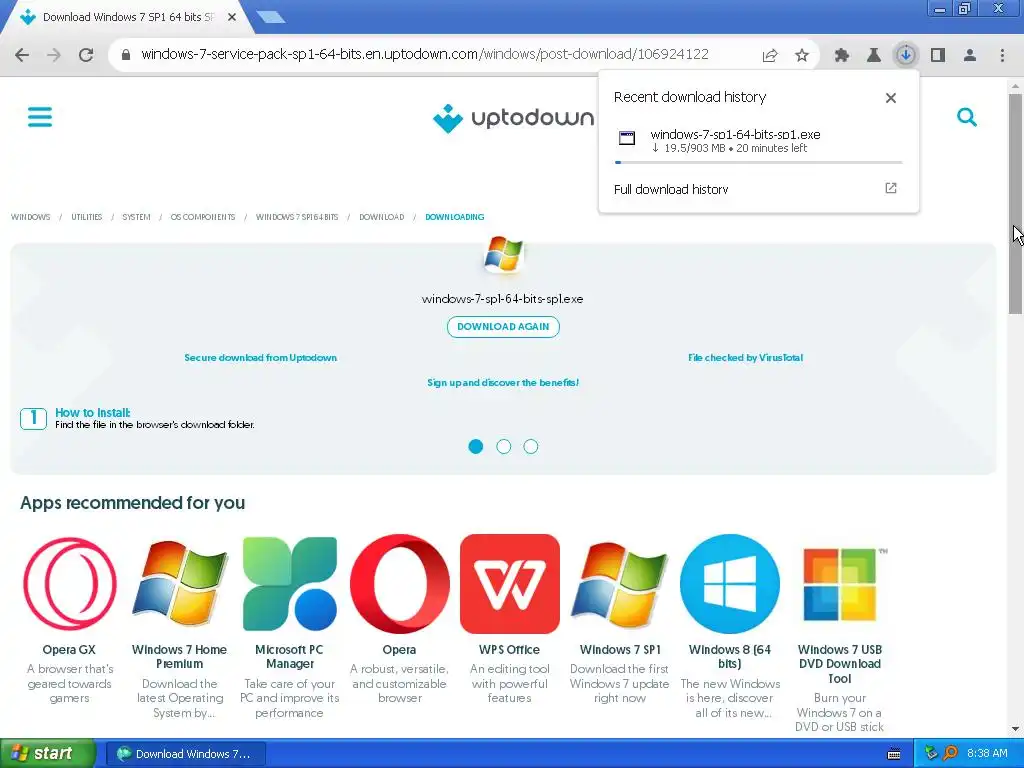Click the DOWNLOAD AGAIN button

coord(504,327)
